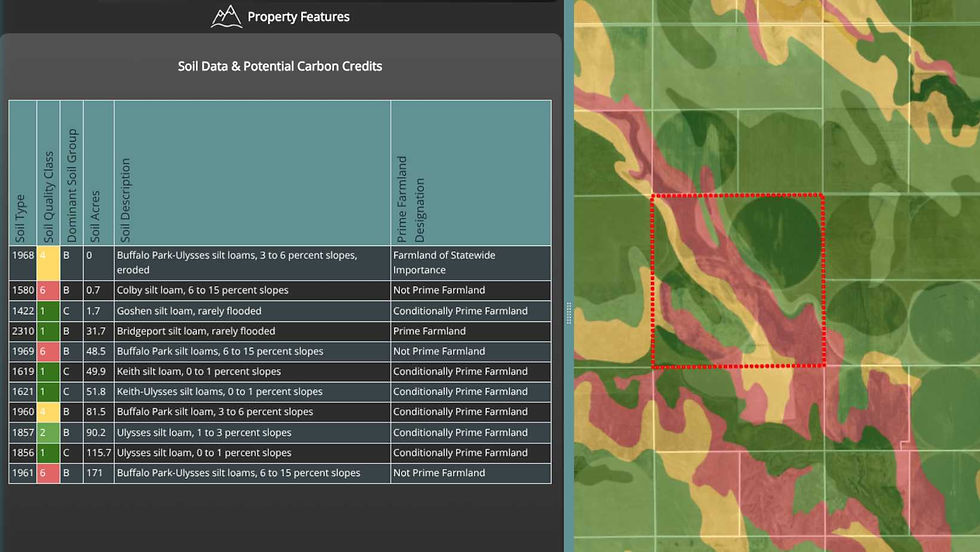Click green quality swatch for soil 1856
Screen dimensions: 980x552
coord(48,453)
